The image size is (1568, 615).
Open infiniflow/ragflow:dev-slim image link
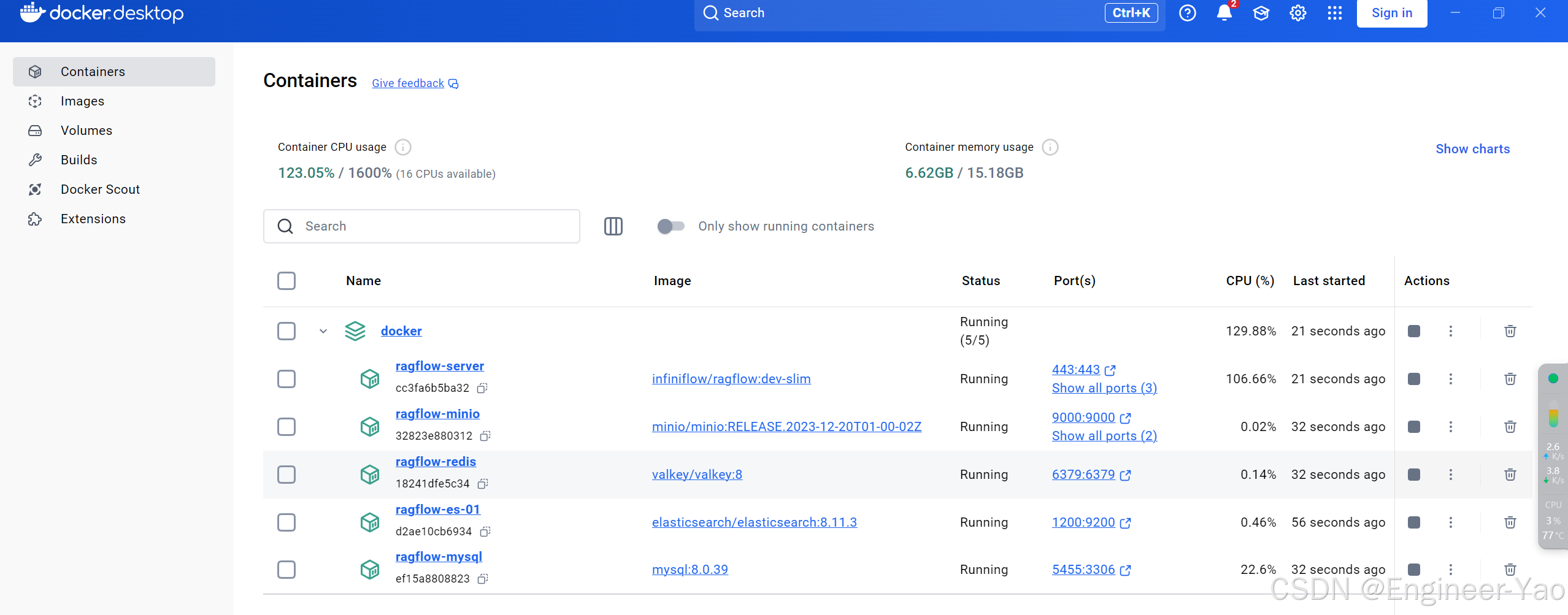(x=731, y=379)
